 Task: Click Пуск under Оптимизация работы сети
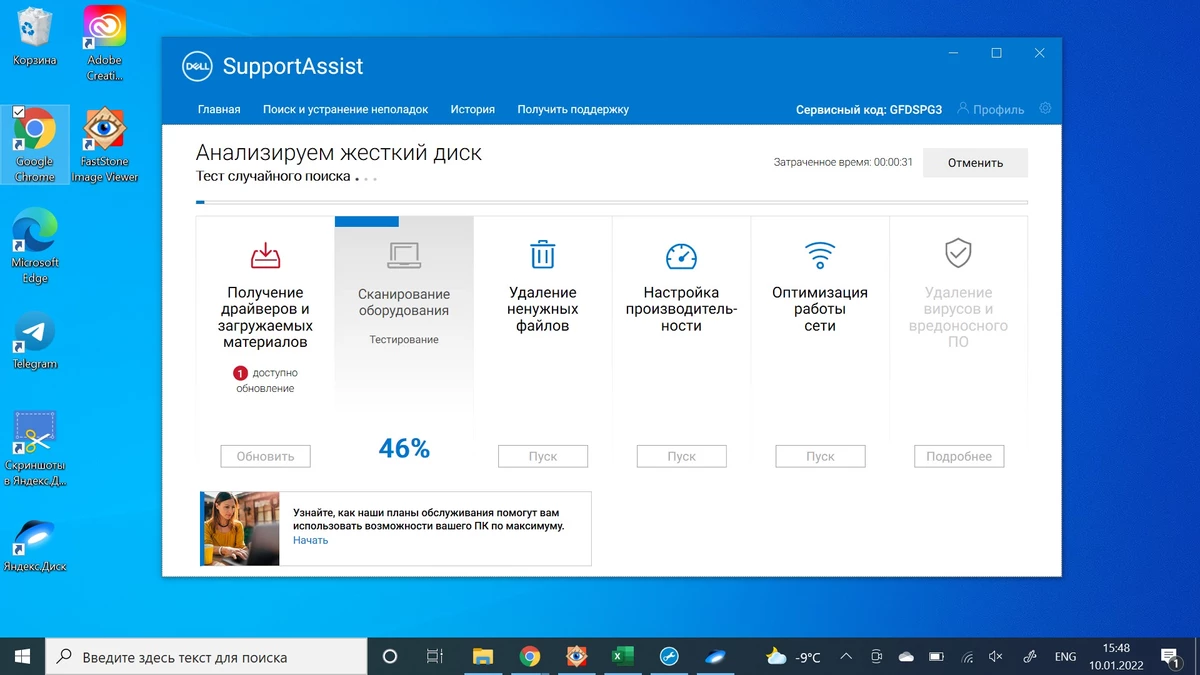pos(820,456)
